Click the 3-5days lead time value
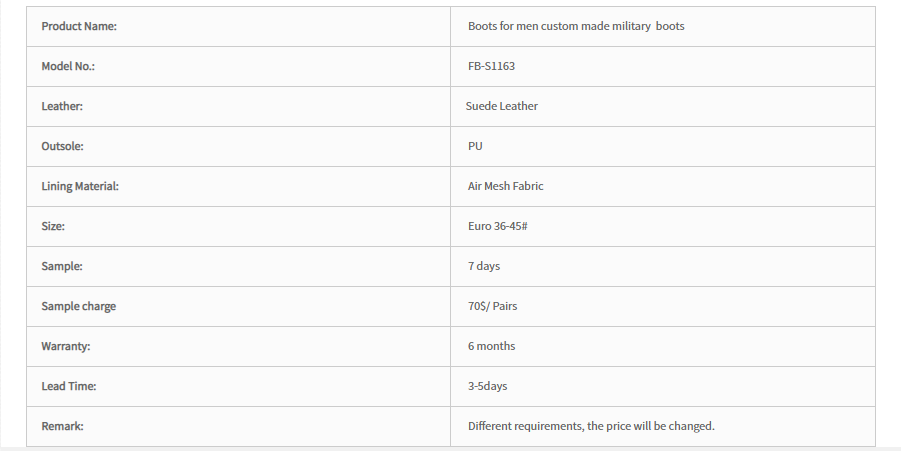 [x=487, y=387]
